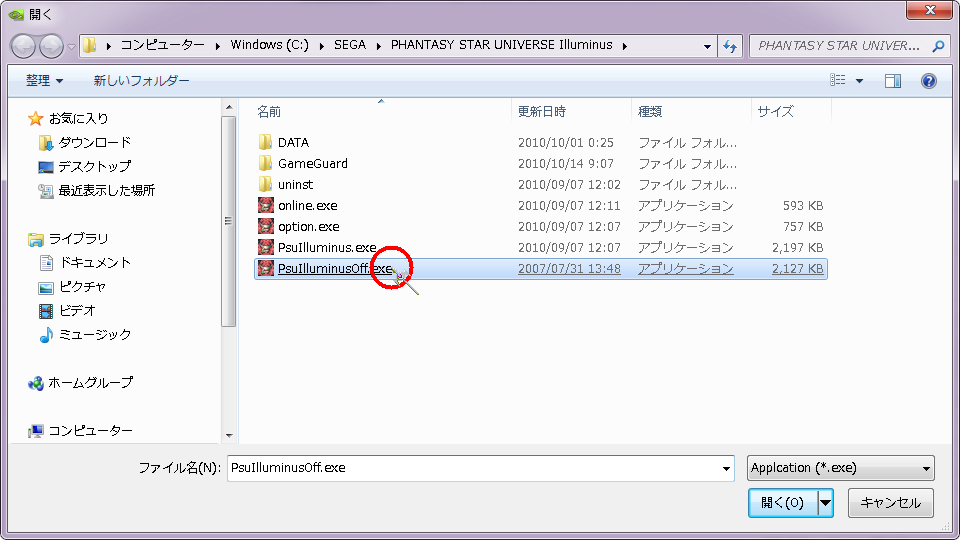This screenshot has height=540, width=960.
Task: Open the 開く button split arrow
Action: [x=825, y=503]
